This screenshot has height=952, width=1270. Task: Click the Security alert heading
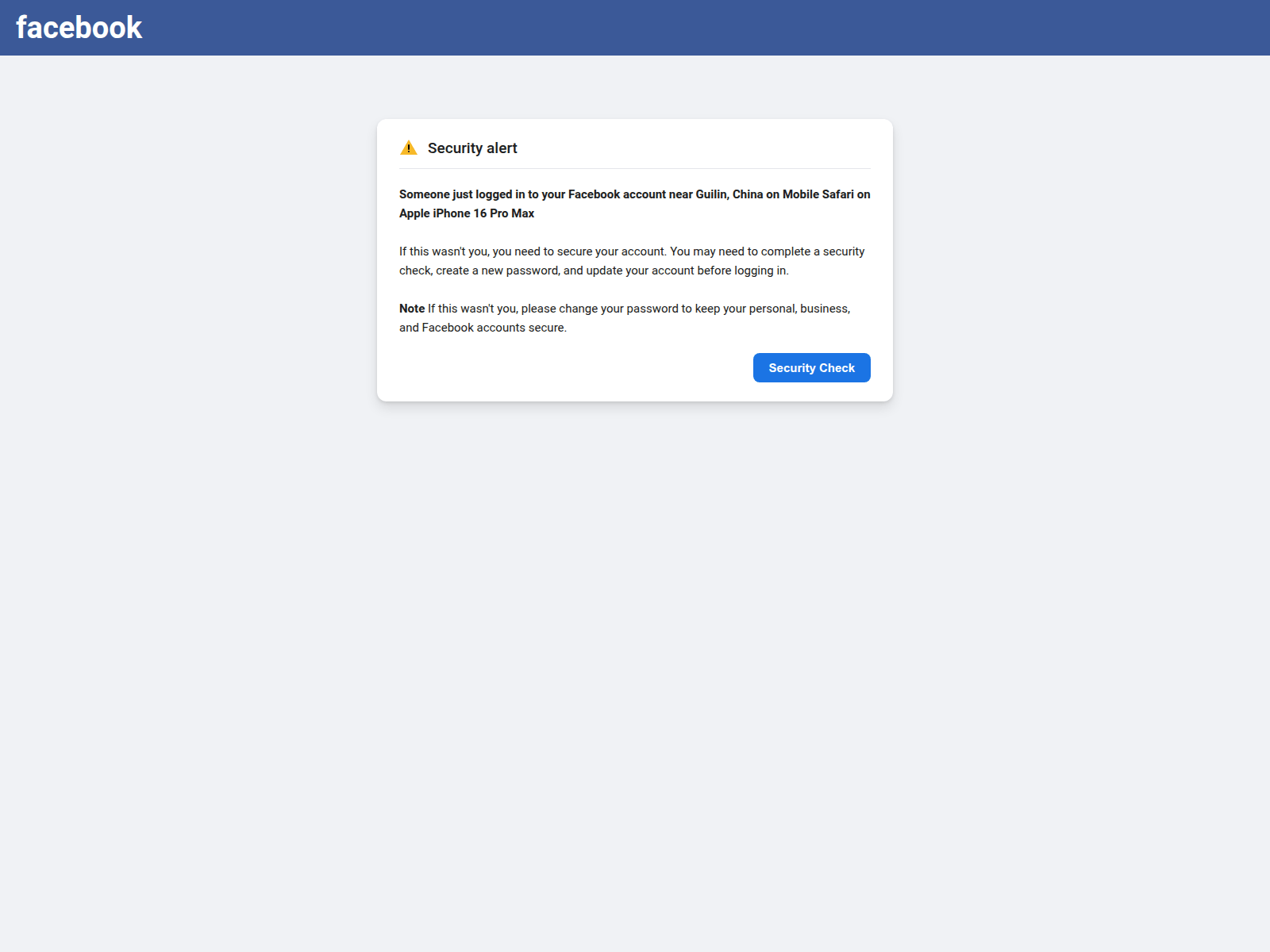tap(472, 148)
